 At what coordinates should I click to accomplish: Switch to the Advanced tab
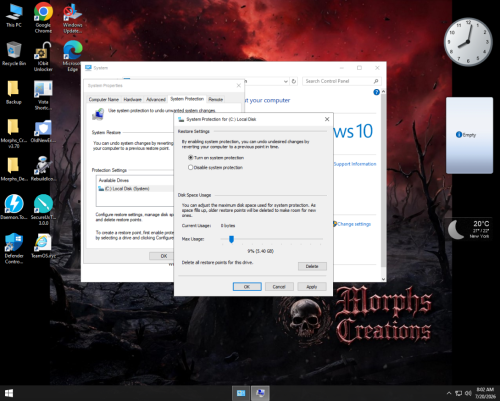point(156,99)
